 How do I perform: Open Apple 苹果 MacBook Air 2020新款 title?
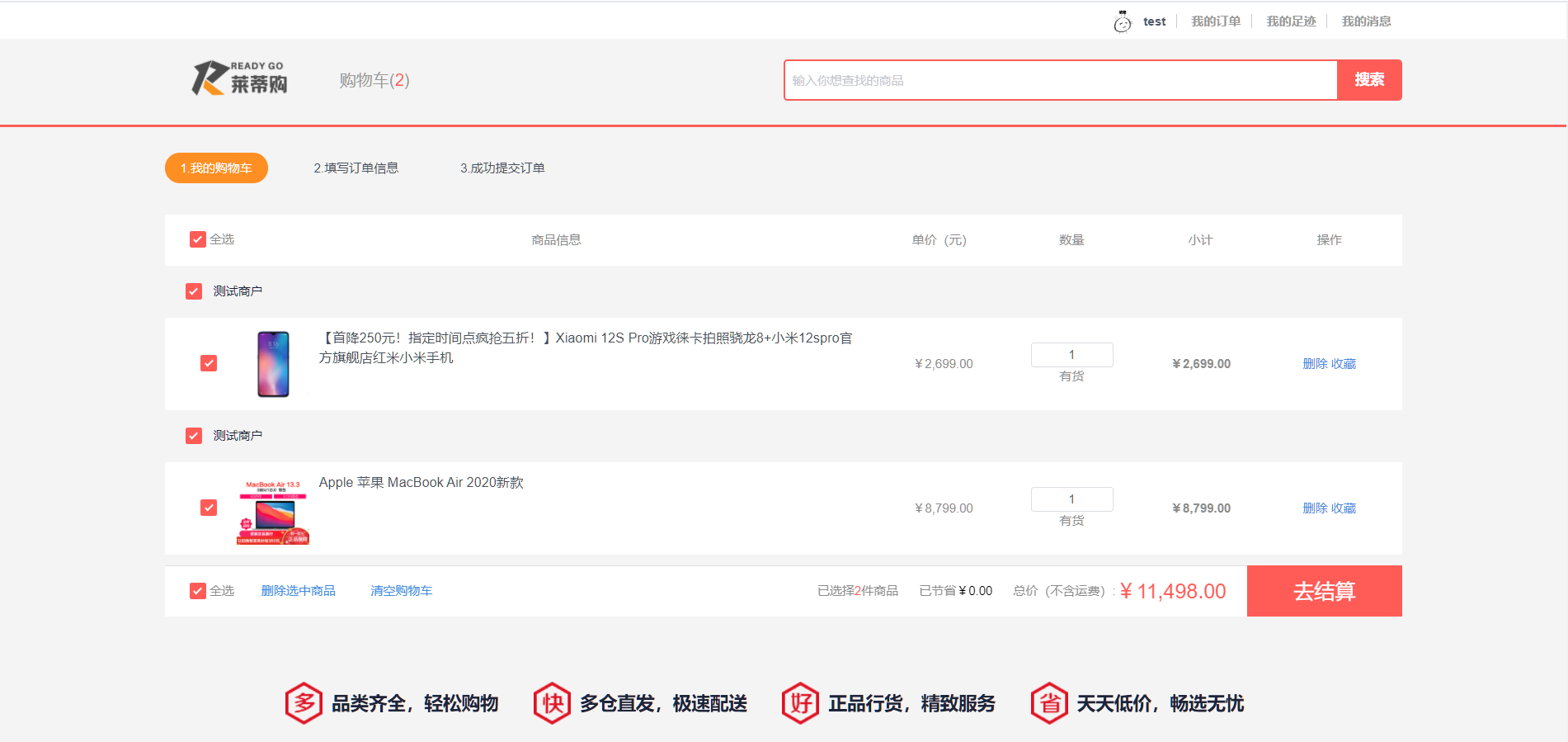[421, 483]
